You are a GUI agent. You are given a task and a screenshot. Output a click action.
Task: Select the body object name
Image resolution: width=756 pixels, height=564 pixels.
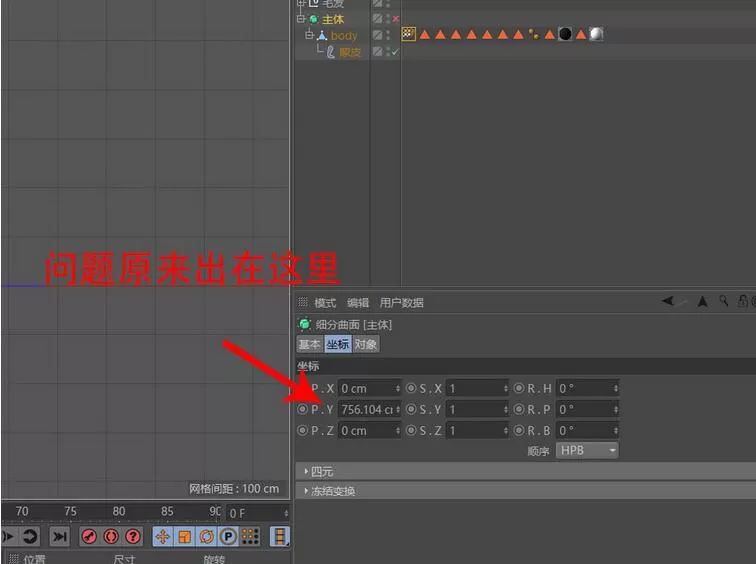coord(344,36)
